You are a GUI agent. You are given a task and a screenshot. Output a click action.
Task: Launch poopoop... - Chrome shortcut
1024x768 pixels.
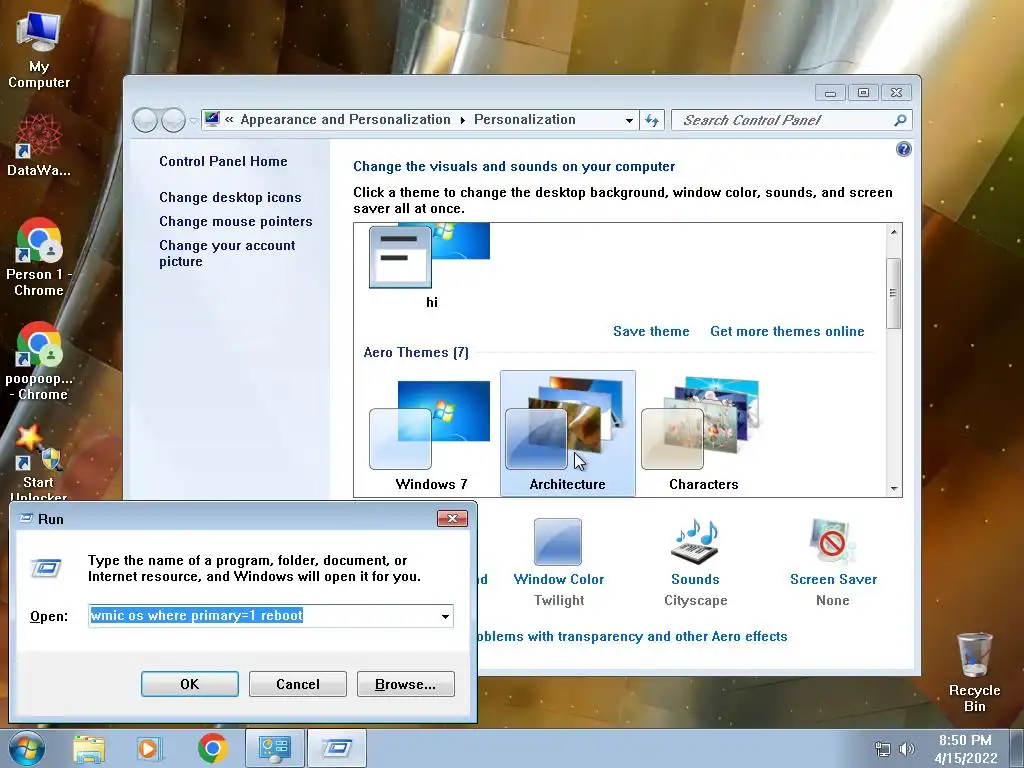(x=39, y=360)
